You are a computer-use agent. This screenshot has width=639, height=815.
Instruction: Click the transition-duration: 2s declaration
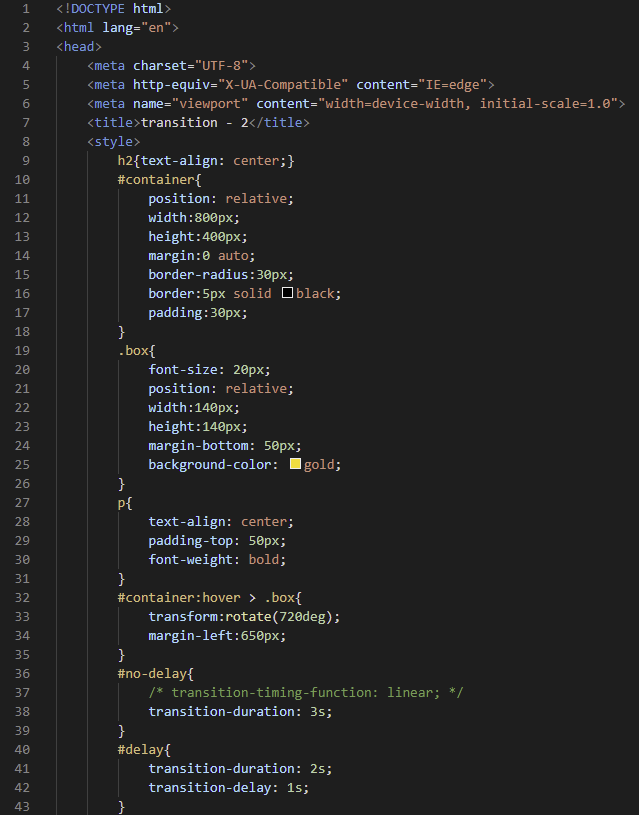(240, 769)
